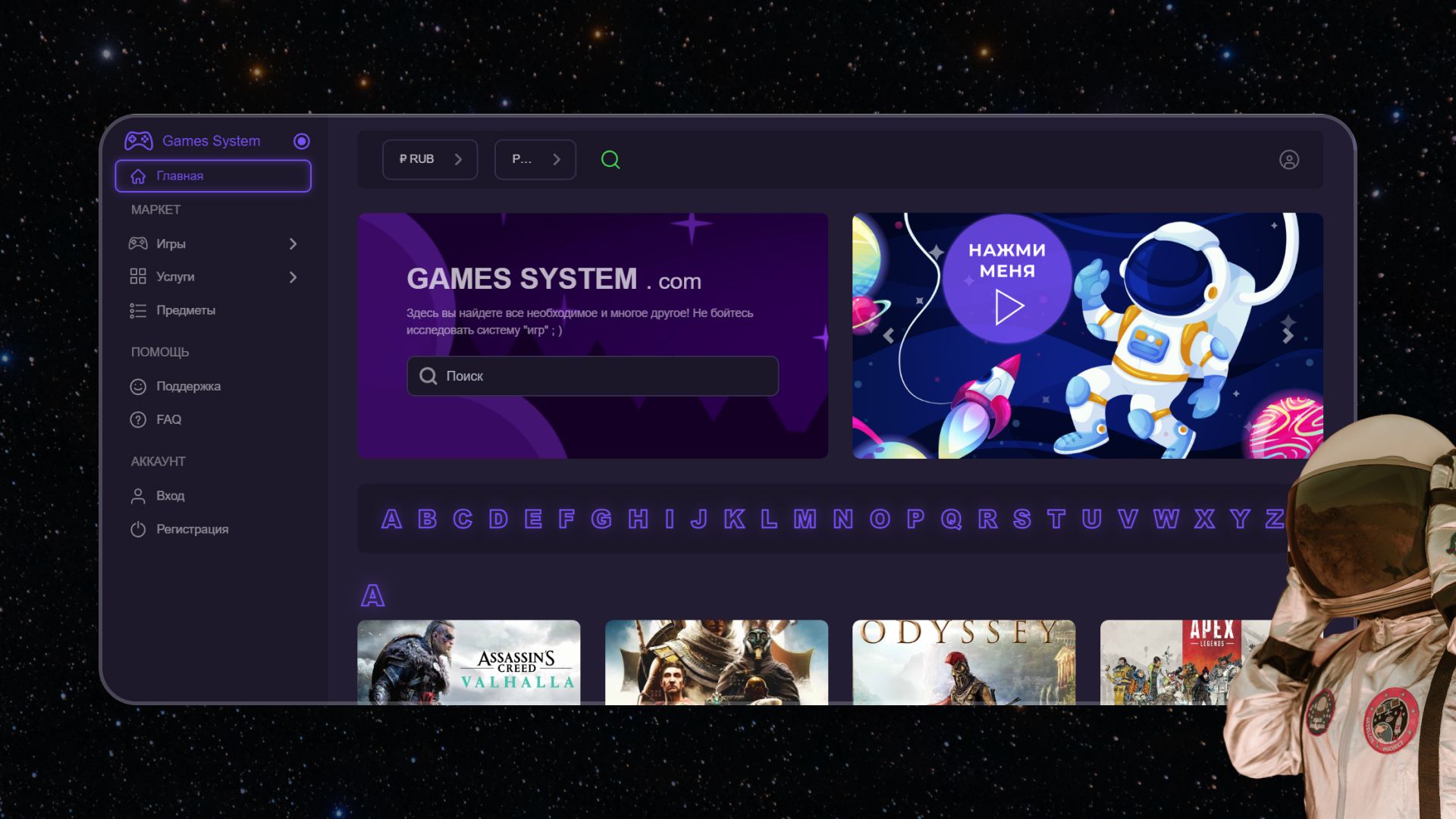Go to the previous banner slide arrow
This screenshot has height=819, width=1456.
(x=888, y=335)
